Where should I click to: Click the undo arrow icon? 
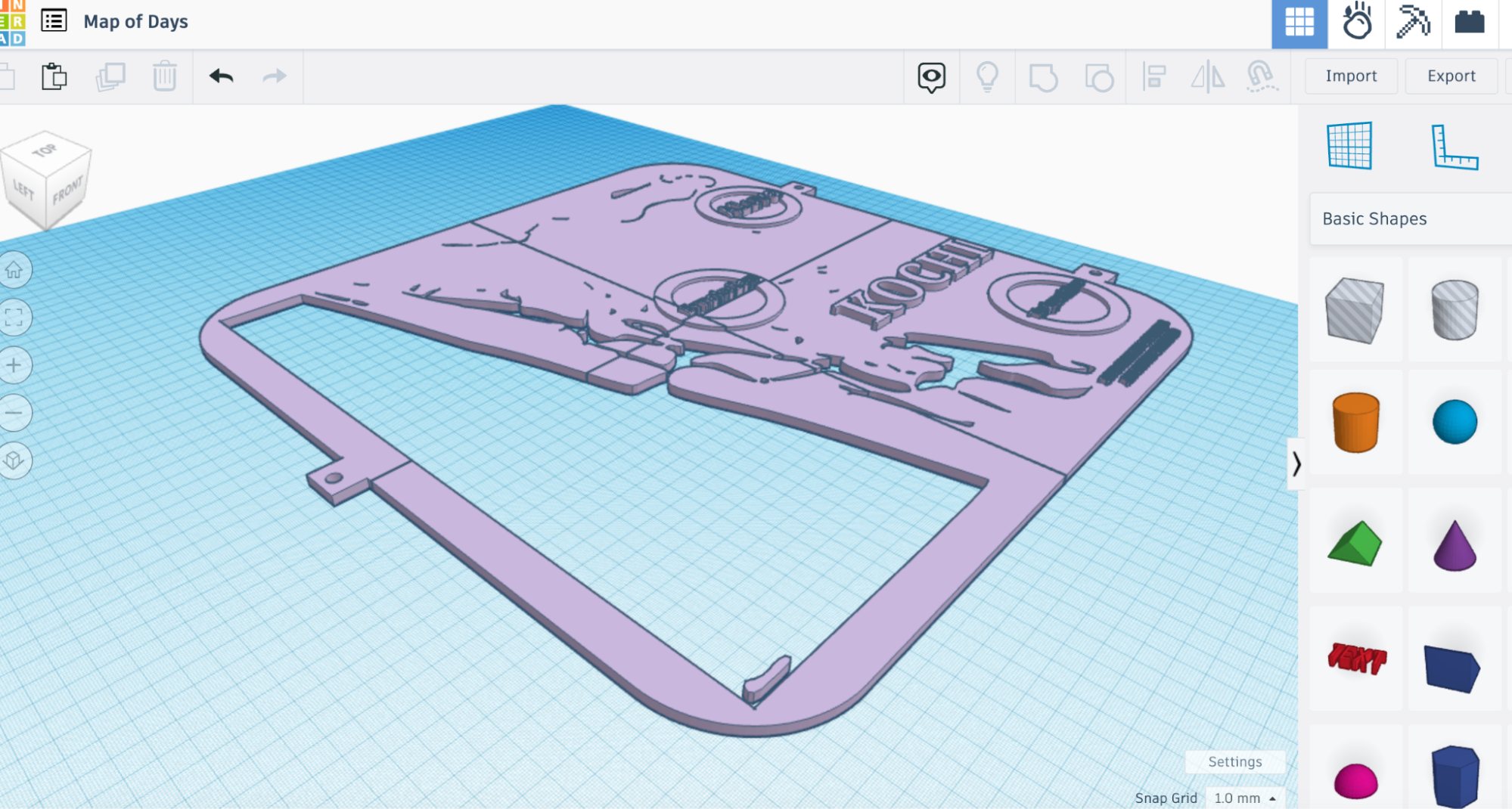click(x=221, y=76)
